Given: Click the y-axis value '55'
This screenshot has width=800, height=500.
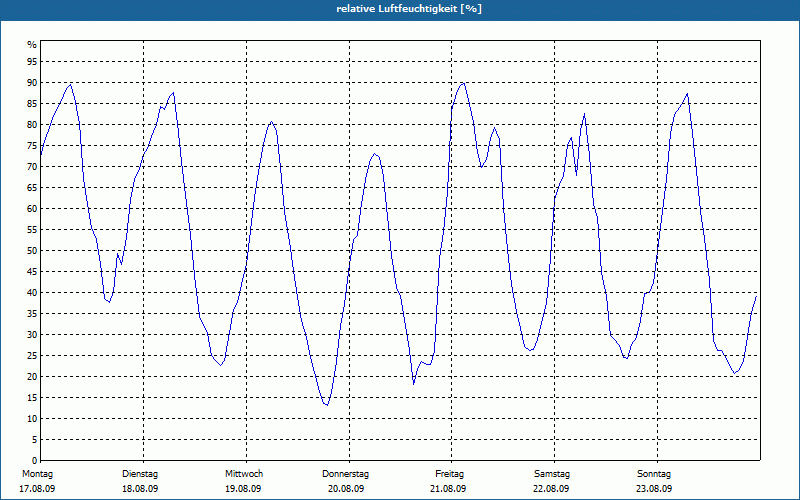Looking at the screenshot, I should tap(32, 230).
